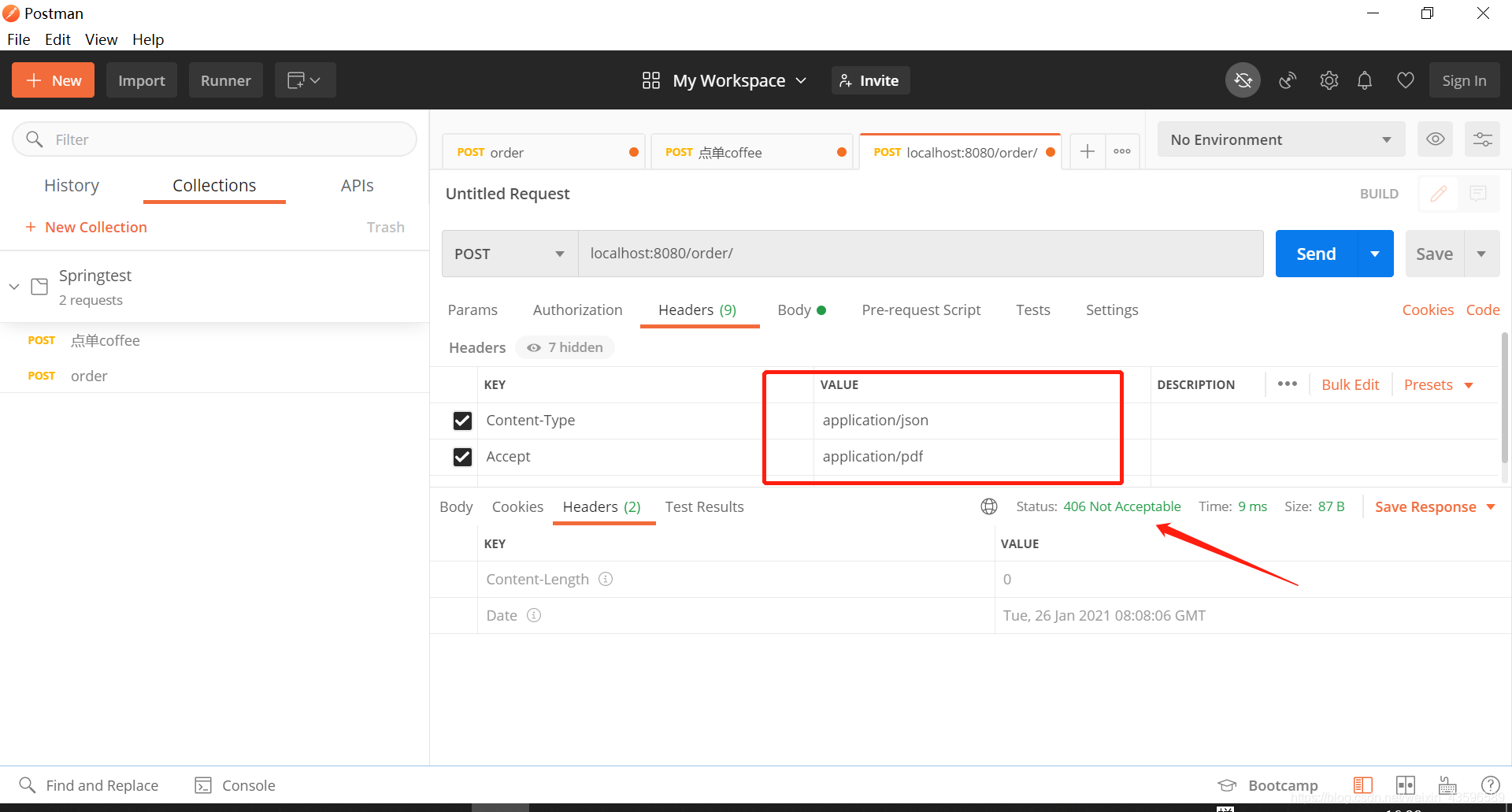Open headers column options three-dots
Viewport: 1512px width, 812px height.
click(x=1288, y=384)
